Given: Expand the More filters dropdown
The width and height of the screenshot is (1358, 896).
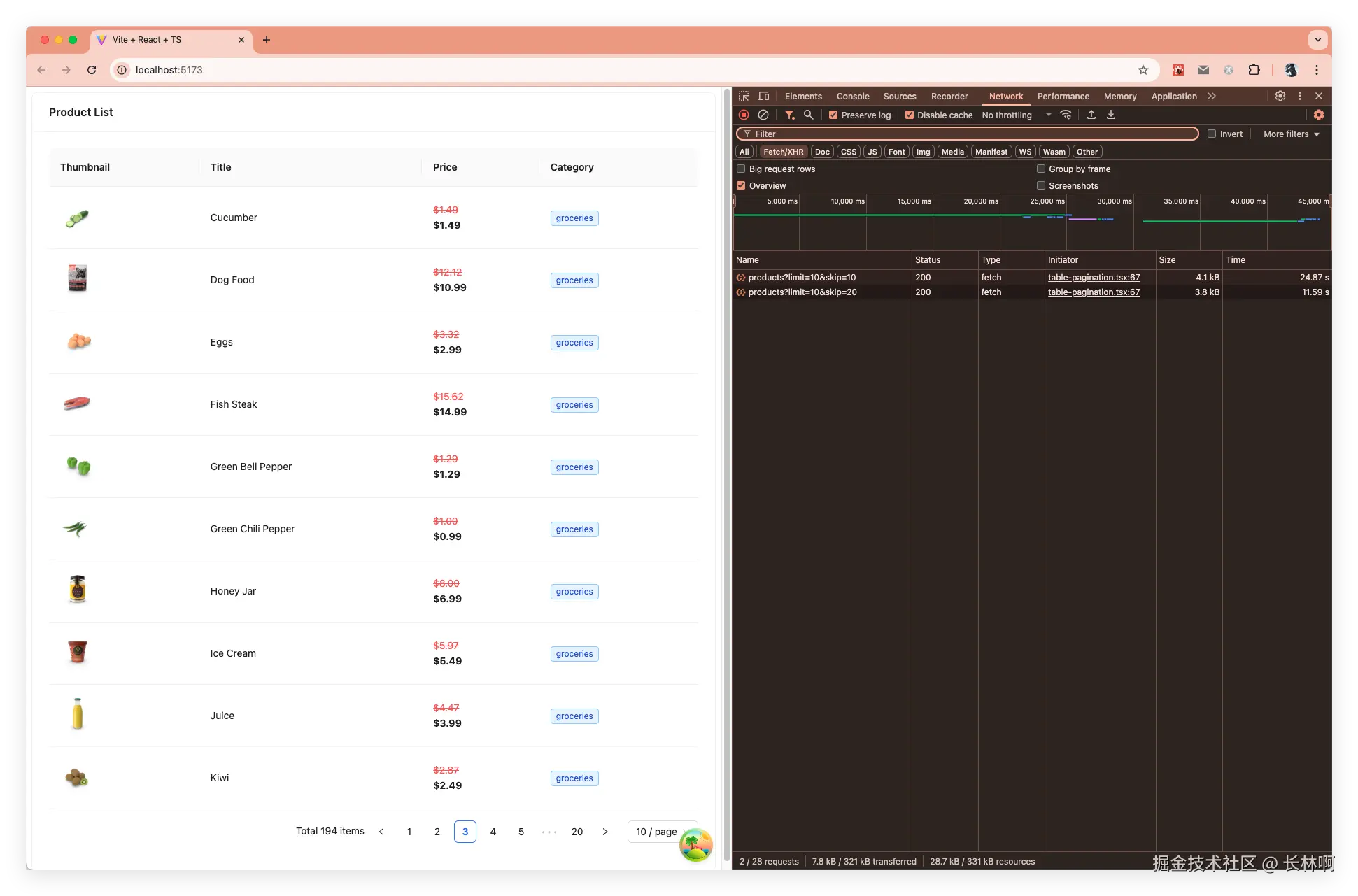Looking at the screenshot, I should [x=1291, y=134].
